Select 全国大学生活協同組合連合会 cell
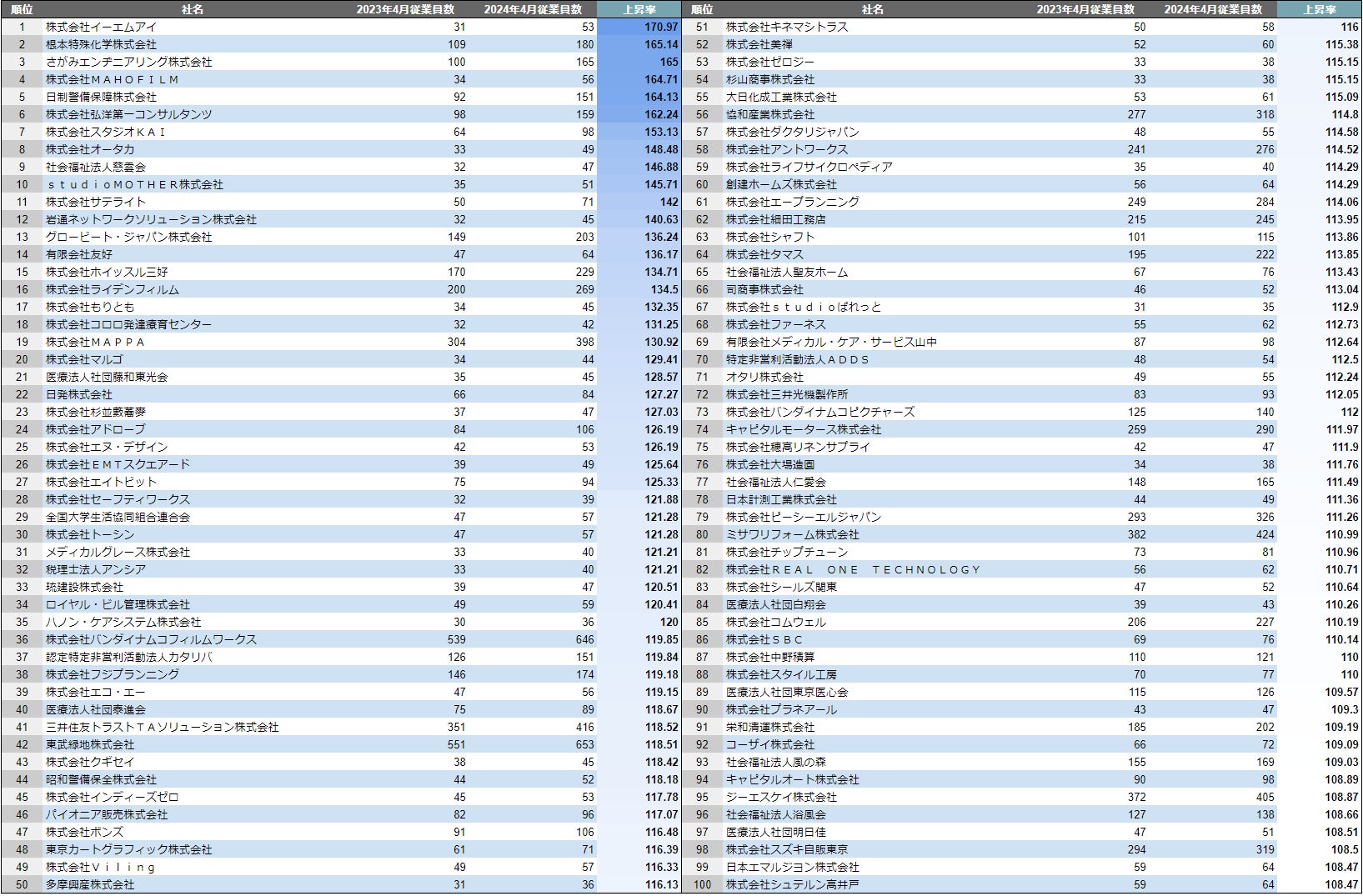 click(118, 517)
